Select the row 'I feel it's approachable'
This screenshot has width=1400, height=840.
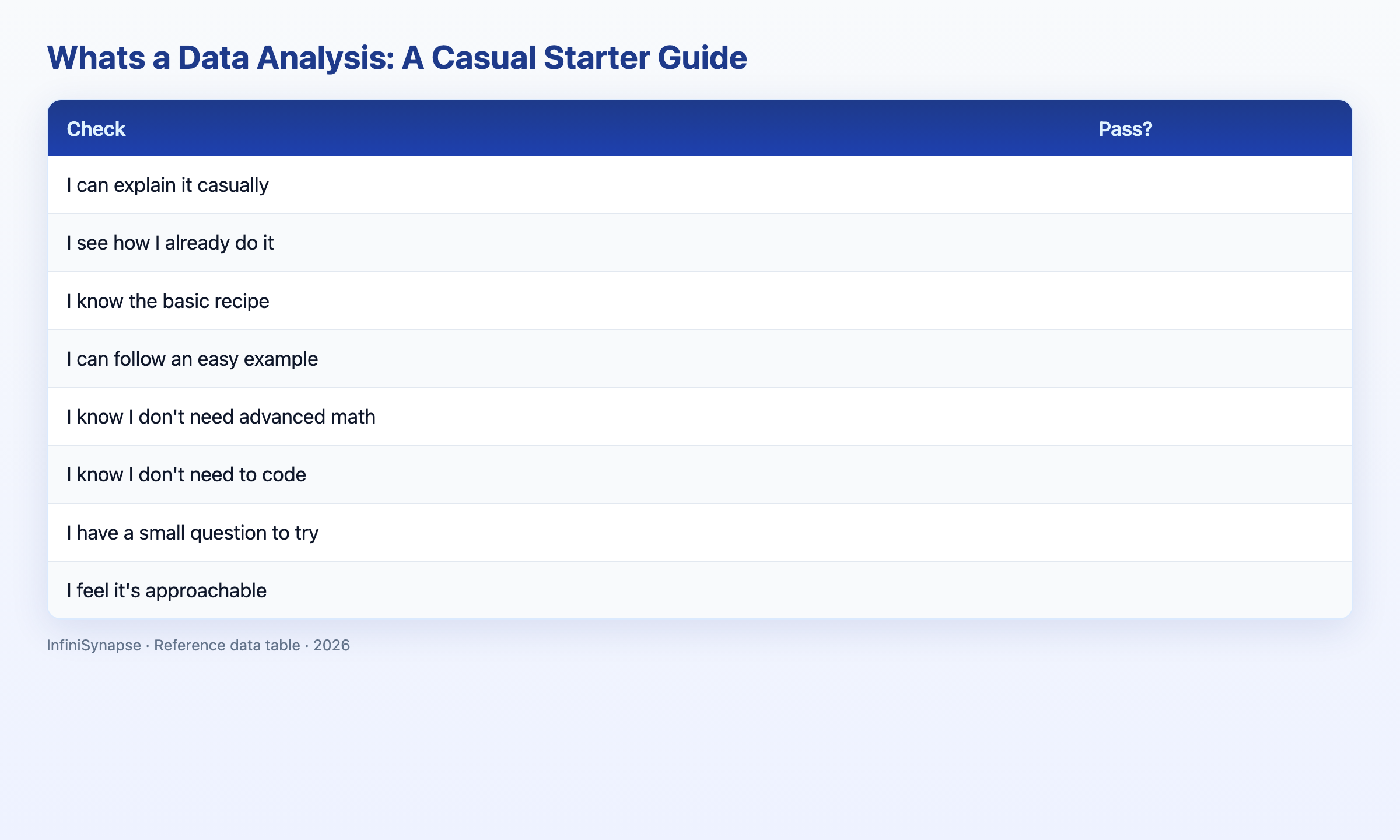pyautogui.click(x=700, y=590)
